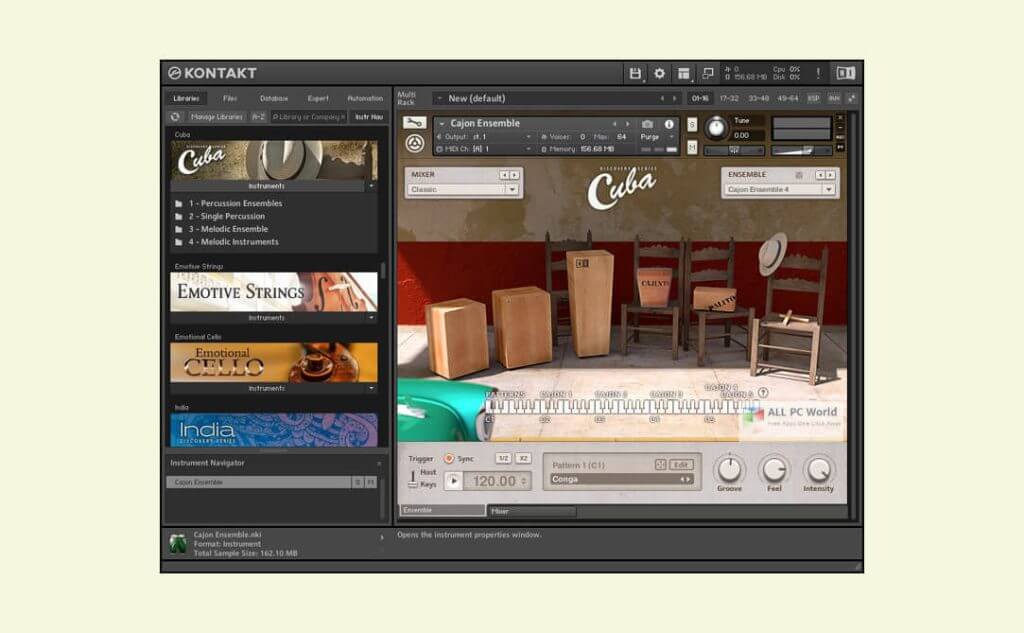Screen dimensions: 1024x633
Task: Show the 17-32 instrument page
Action: (x=729, y=99)
